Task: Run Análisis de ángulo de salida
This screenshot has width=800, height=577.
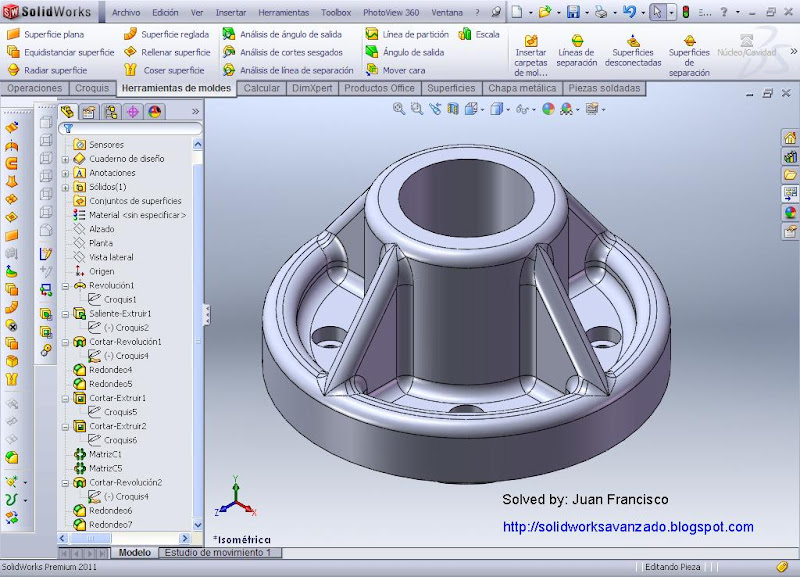Action: click(283, 34)
